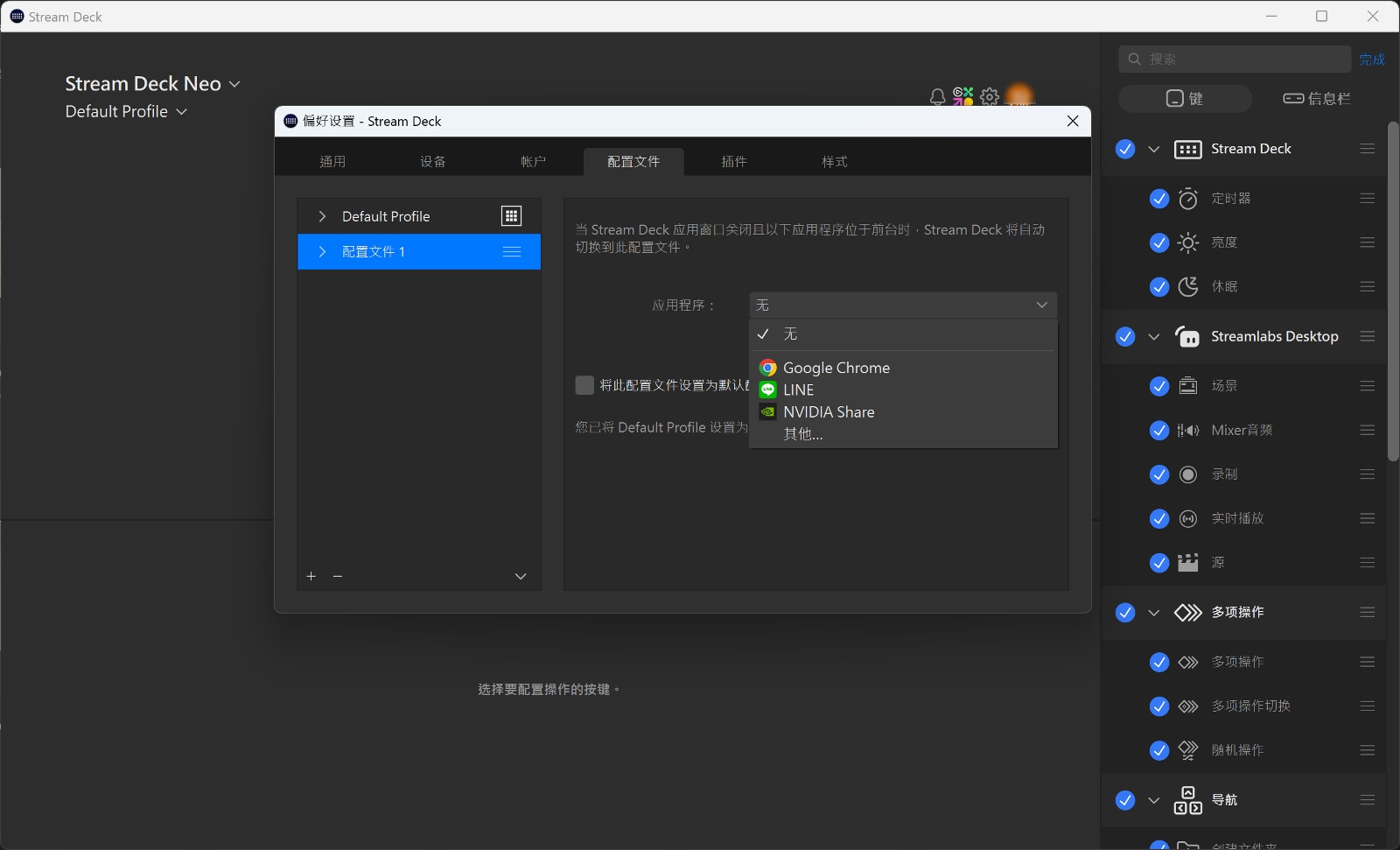1400x850 pixels.
Task: Click the 搜索 search field
Action: tap(1235, 60)
